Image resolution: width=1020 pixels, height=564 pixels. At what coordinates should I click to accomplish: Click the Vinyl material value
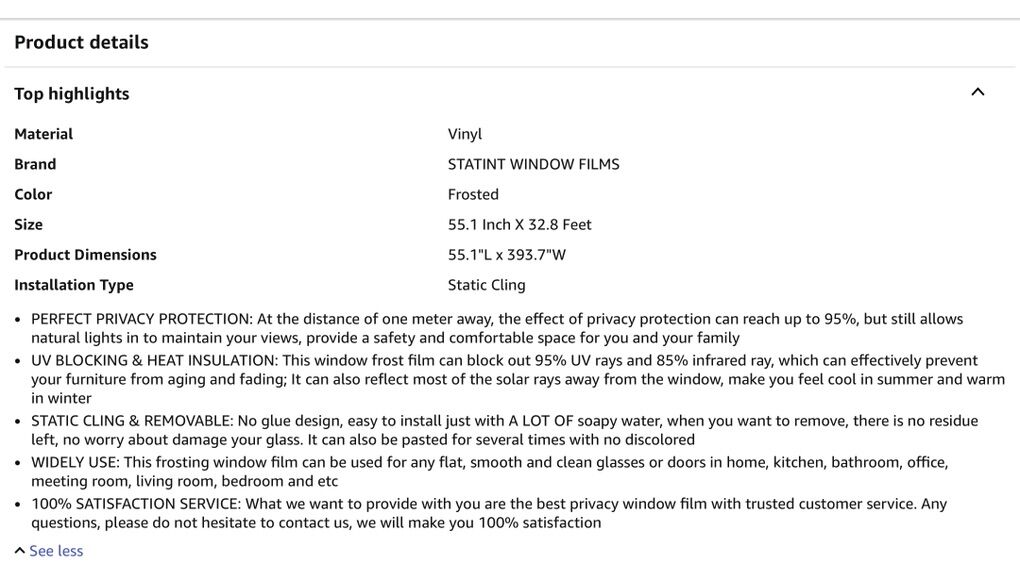click(465, 134)
